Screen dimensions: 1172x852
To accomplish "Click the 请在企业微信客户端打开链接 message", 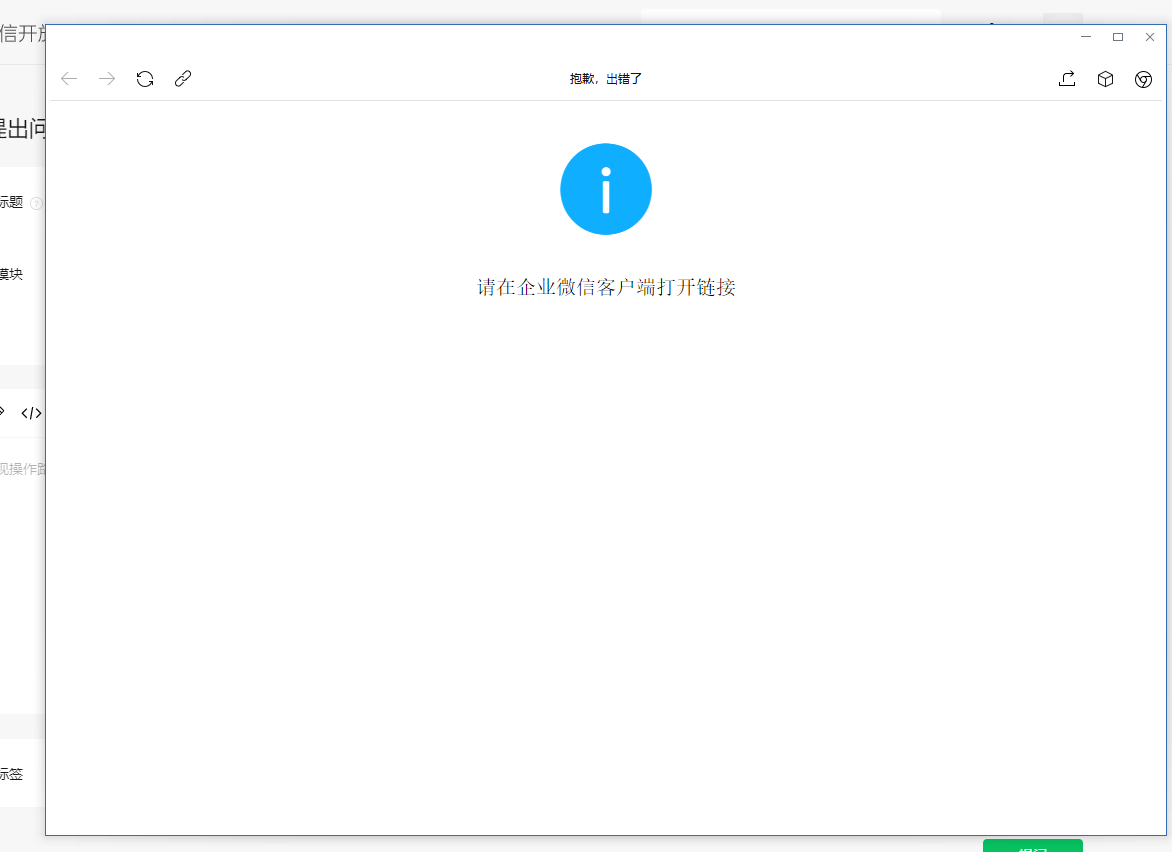I will (x=606, y=287).
